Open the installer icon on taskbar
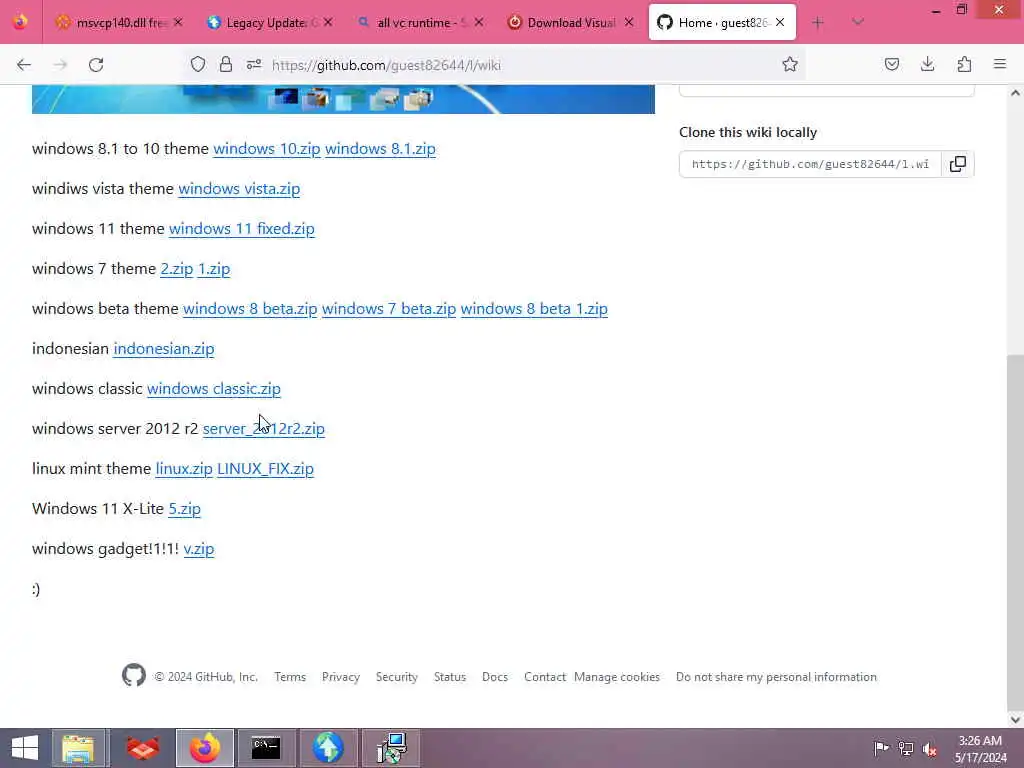1024x768 pixels. pyautogui.click(x=391, y=748)
